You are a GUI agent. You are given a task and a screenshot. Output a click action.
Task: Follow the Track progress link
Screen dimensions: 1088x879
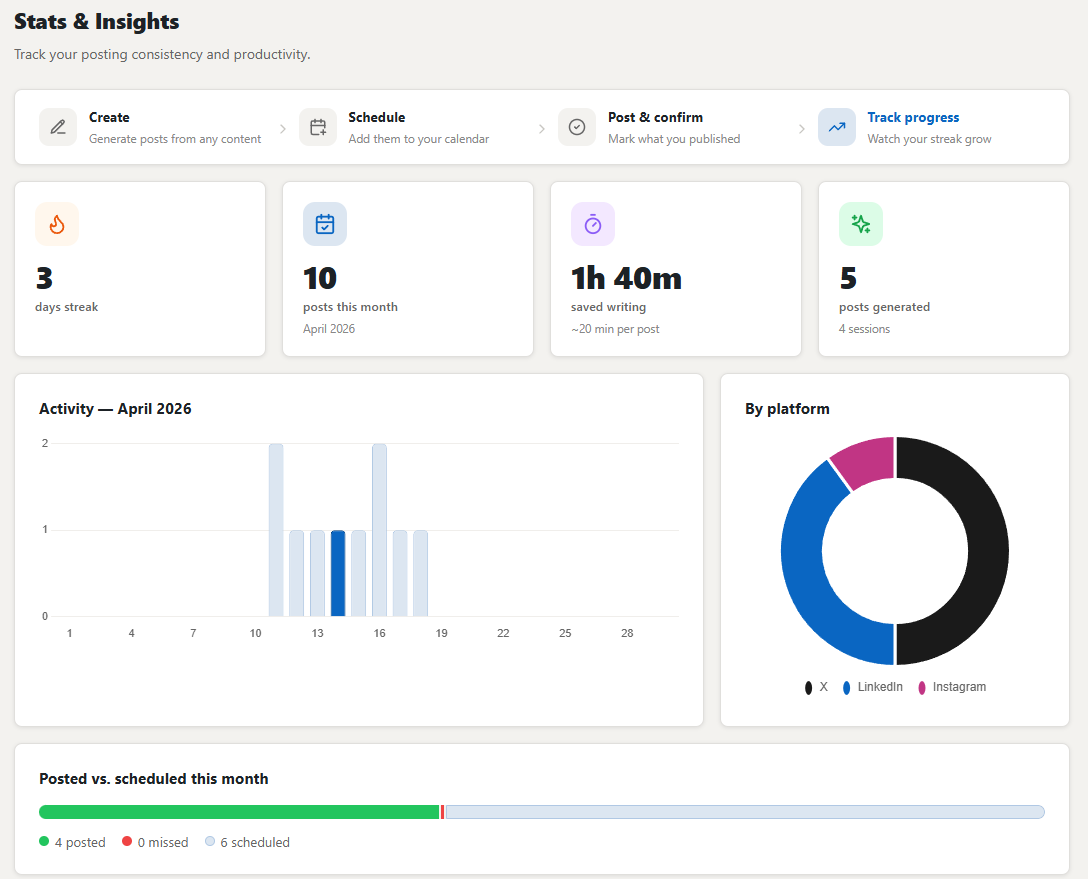pos(913,117)
